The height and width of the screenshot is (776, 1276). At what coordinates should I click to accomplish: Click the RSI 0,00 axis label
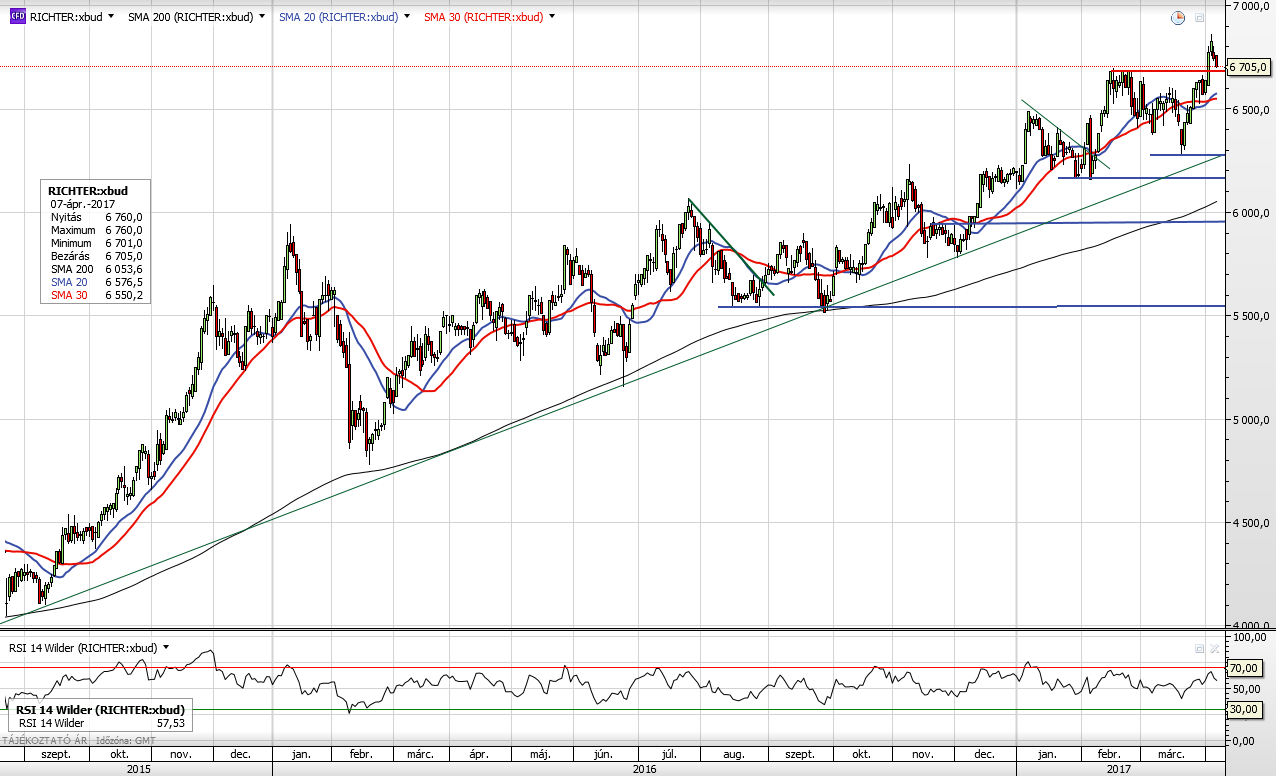(x=1244, y=741)
